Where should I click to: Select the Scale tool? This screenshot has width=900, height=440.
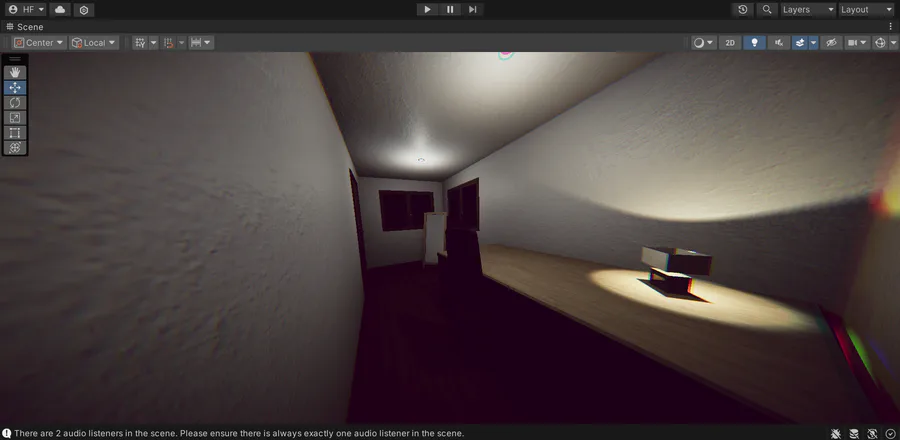click(x=15, y=118)
